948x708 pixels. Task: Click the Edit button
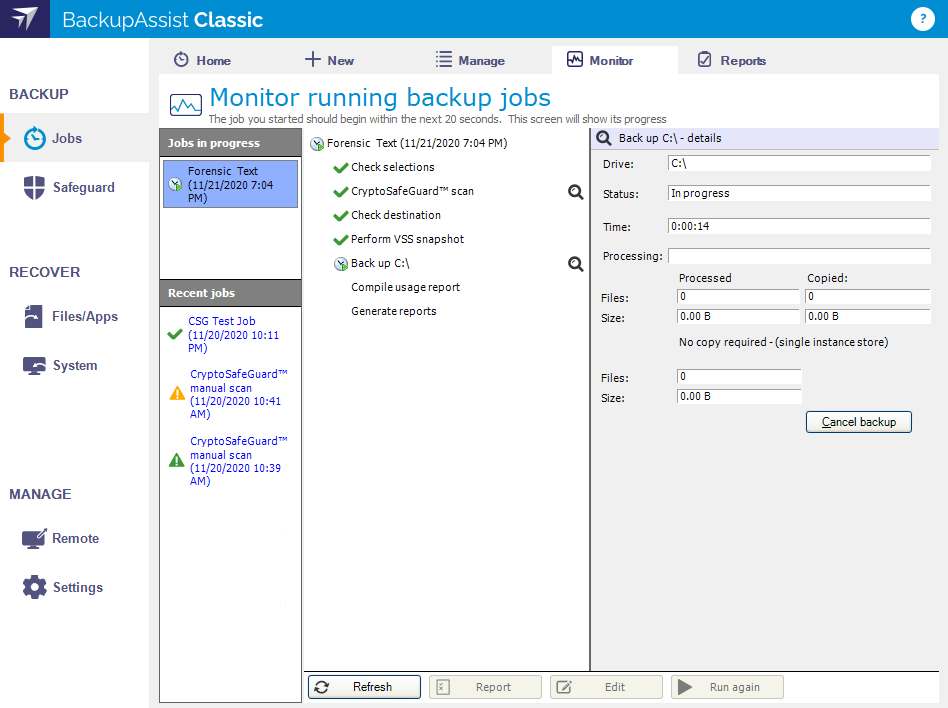pos(606,687)
